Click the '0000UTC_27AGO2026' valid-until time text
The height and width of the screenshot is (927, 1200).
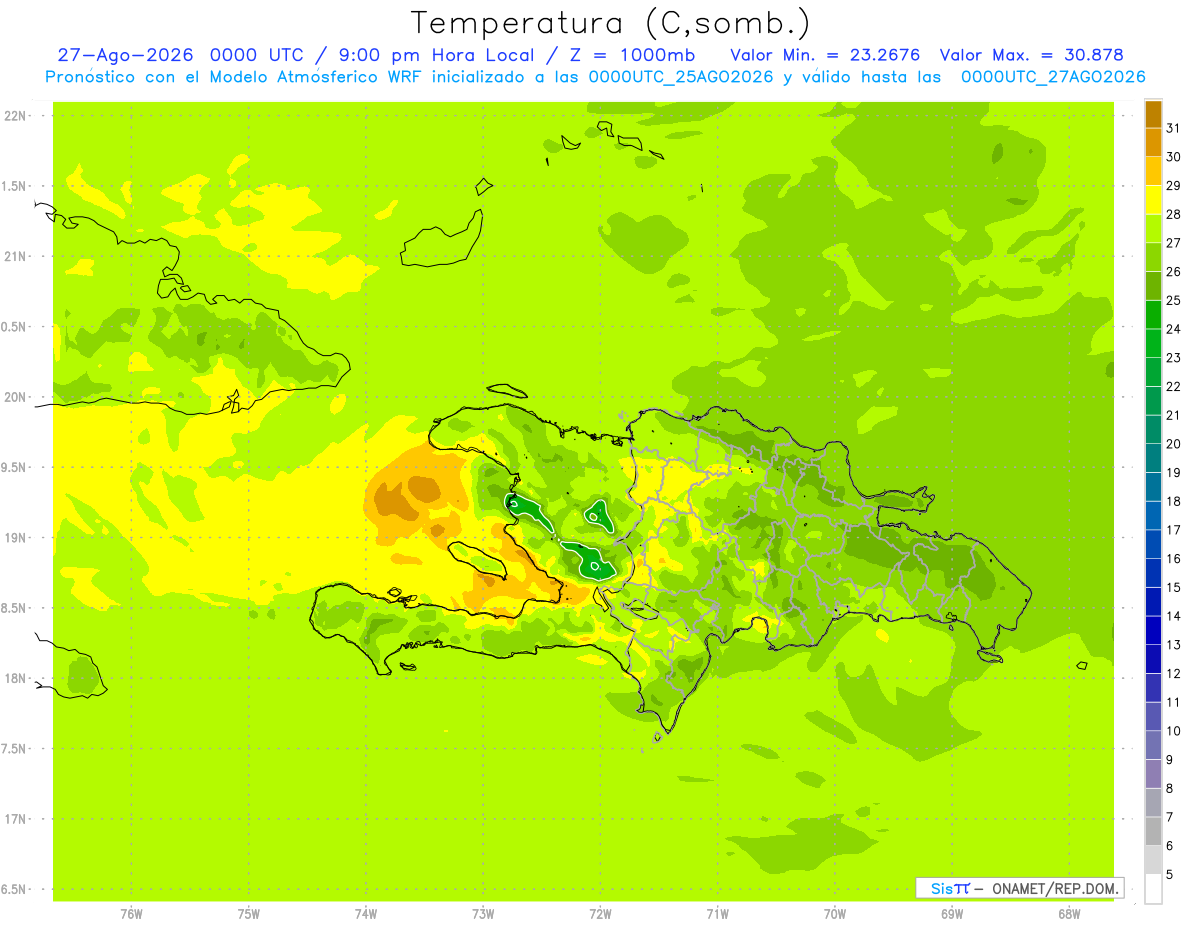pyautogui.click(x=1053, y=77)
